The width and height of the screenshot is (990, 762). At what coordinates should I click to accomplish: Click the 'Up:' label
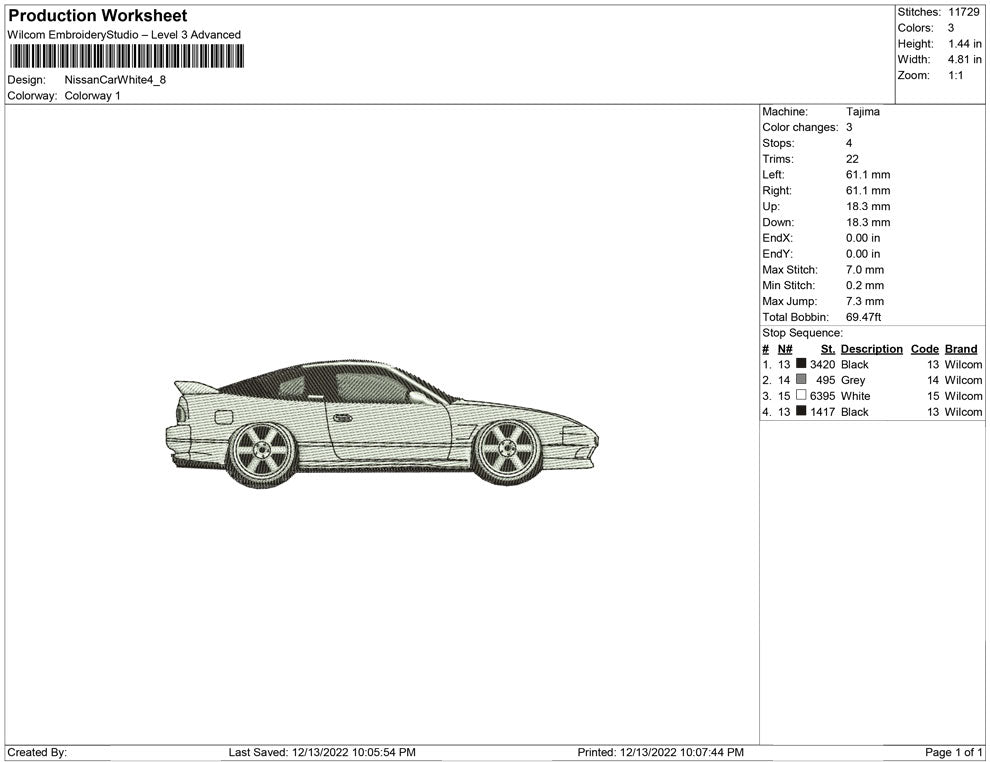tap(771, 206)
